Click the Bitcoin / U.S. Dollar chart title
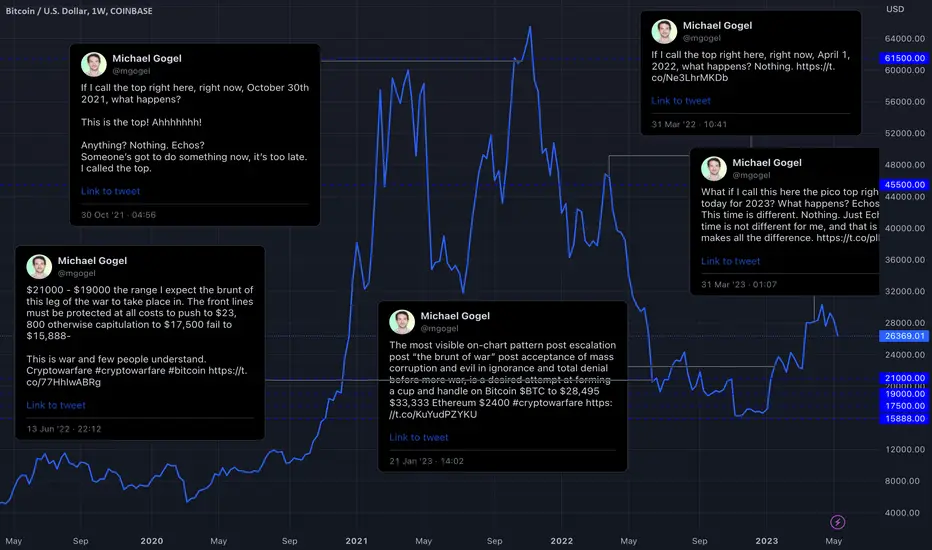The image size is (932, 550). click(79, 11)
